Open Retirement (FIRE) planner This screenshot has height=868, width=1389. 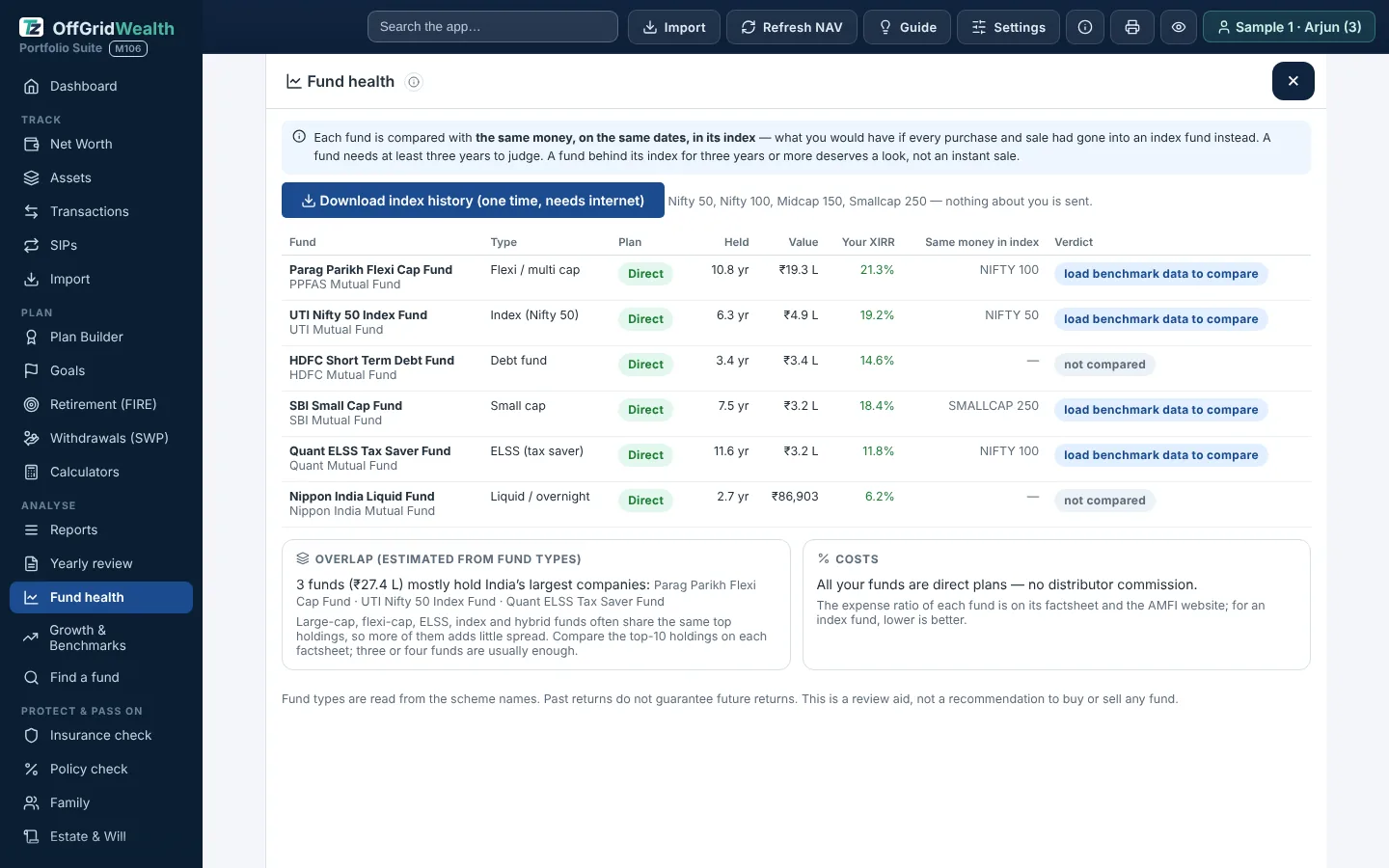click(101, 404)
